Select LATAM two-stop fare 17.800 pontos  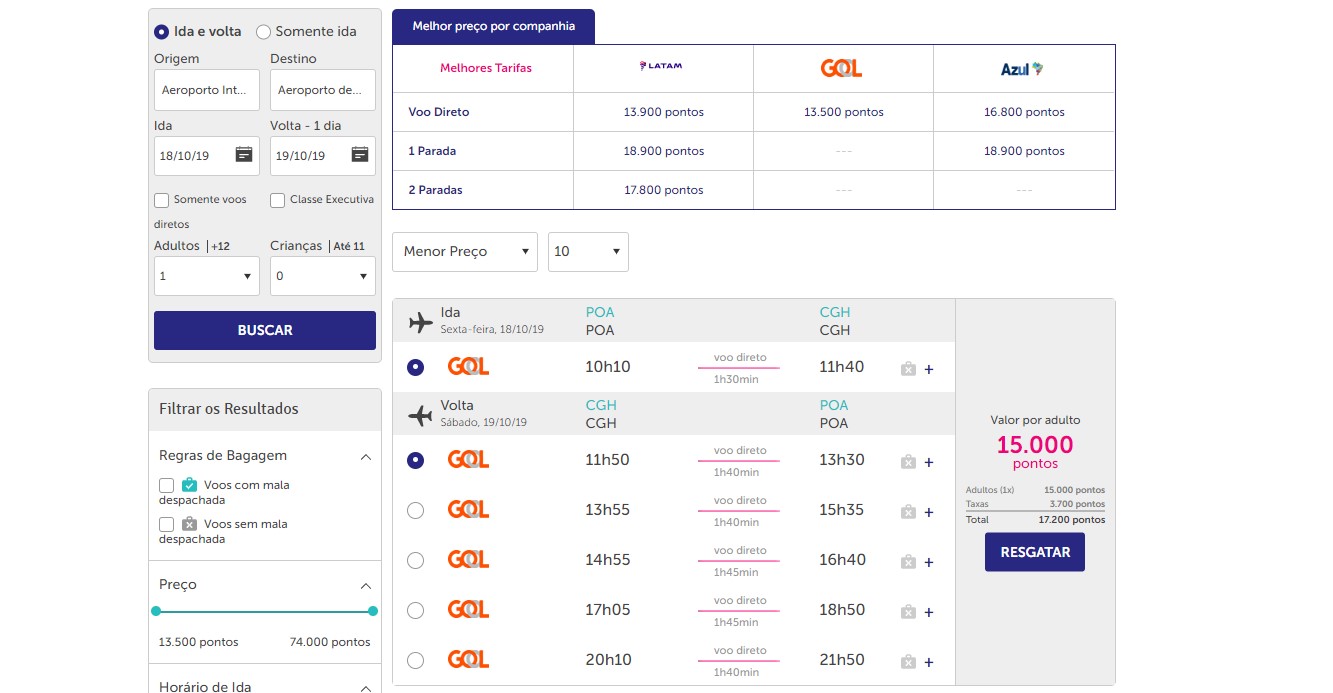(x=664, y=190)
